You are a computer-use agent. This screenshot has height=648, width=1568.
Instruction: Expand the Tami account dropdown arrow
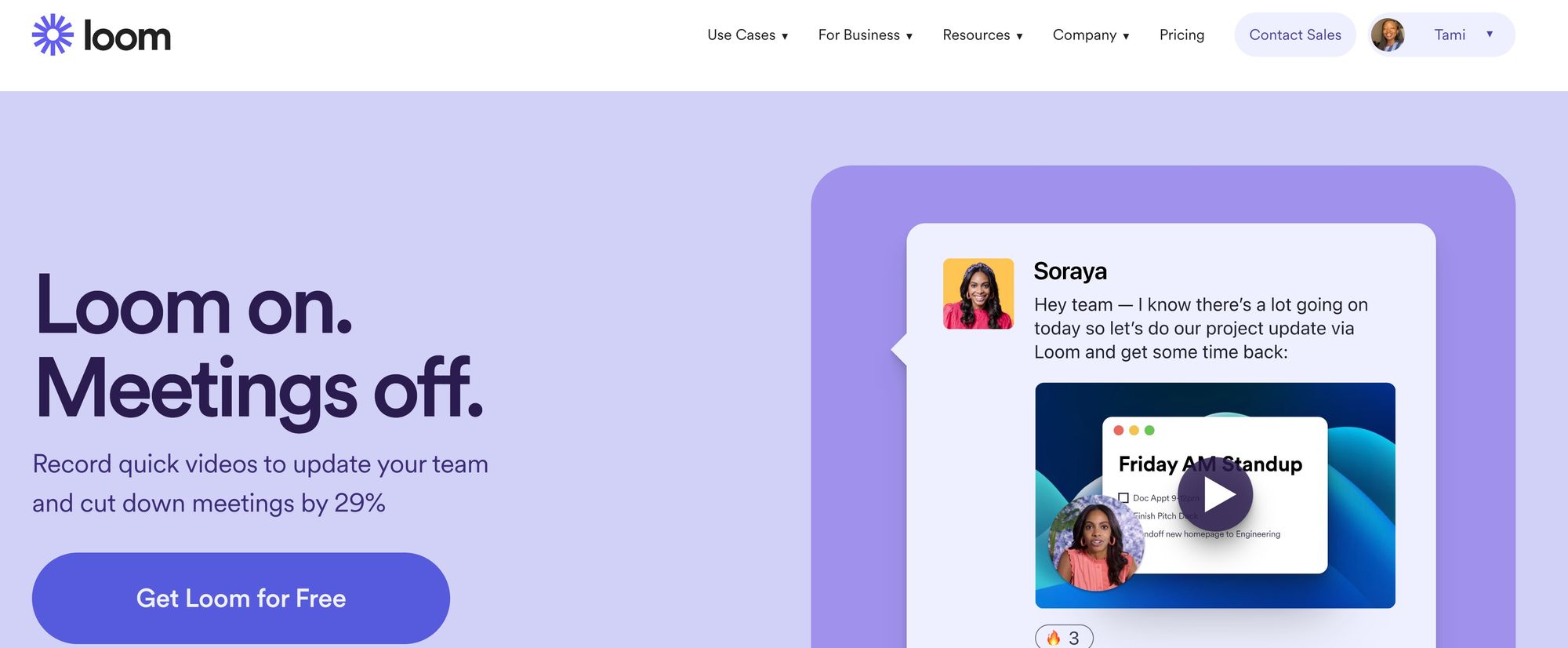click(x=1490, y=34)
